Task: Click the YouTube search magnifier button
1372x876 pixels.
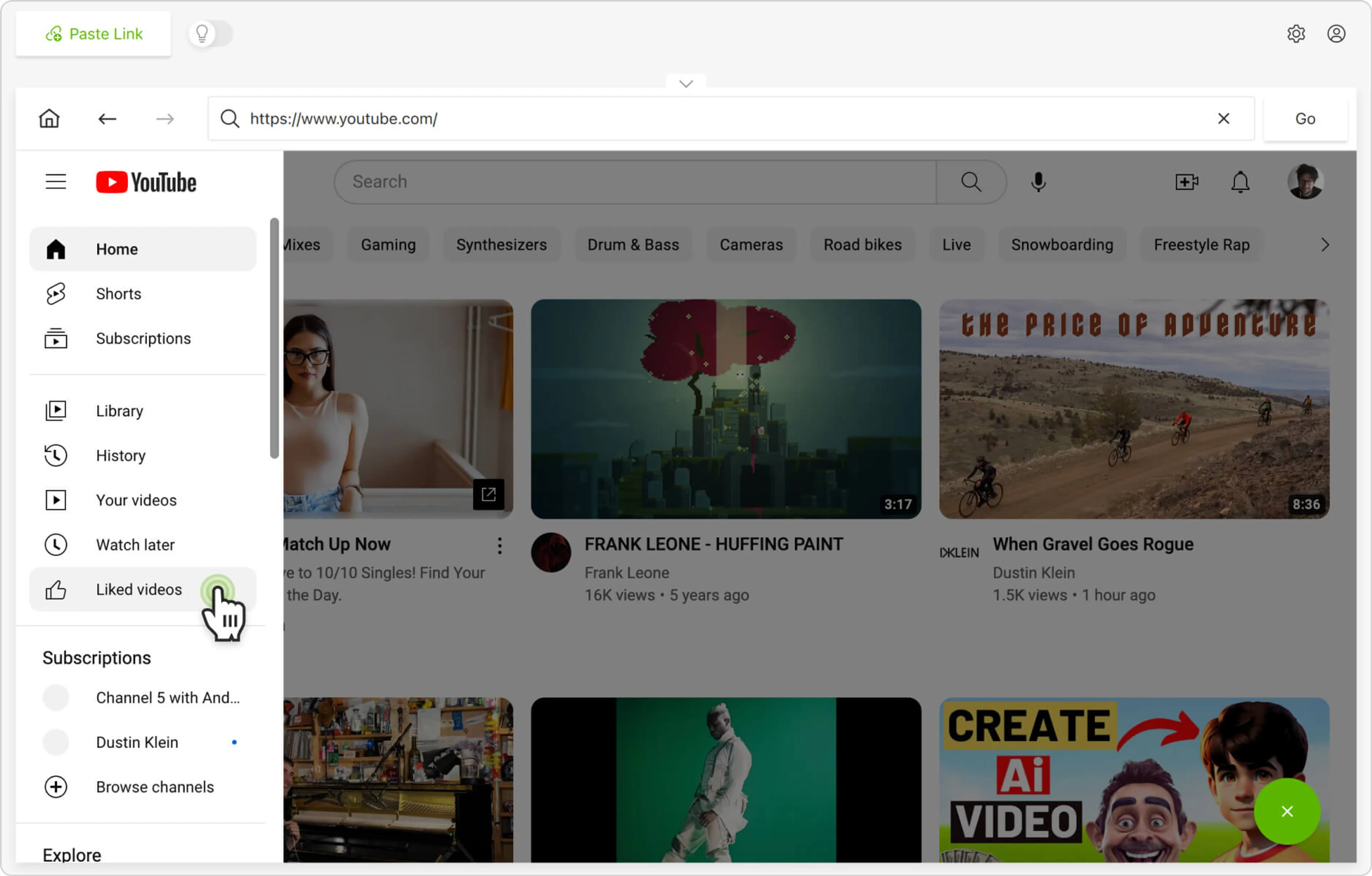Action: [x=971, y=182]
